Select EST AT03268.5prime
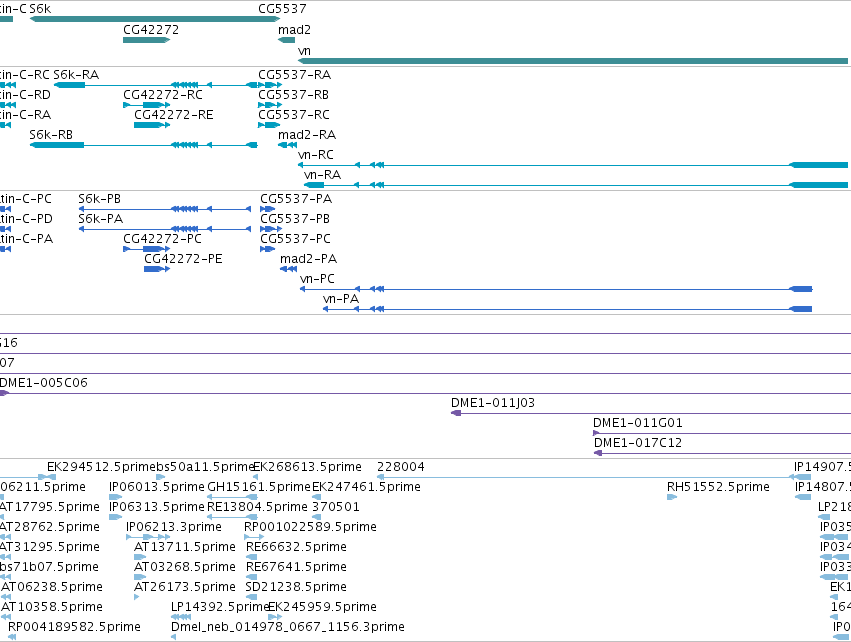This screenshot has width=851, height=642. coord(140,577)
